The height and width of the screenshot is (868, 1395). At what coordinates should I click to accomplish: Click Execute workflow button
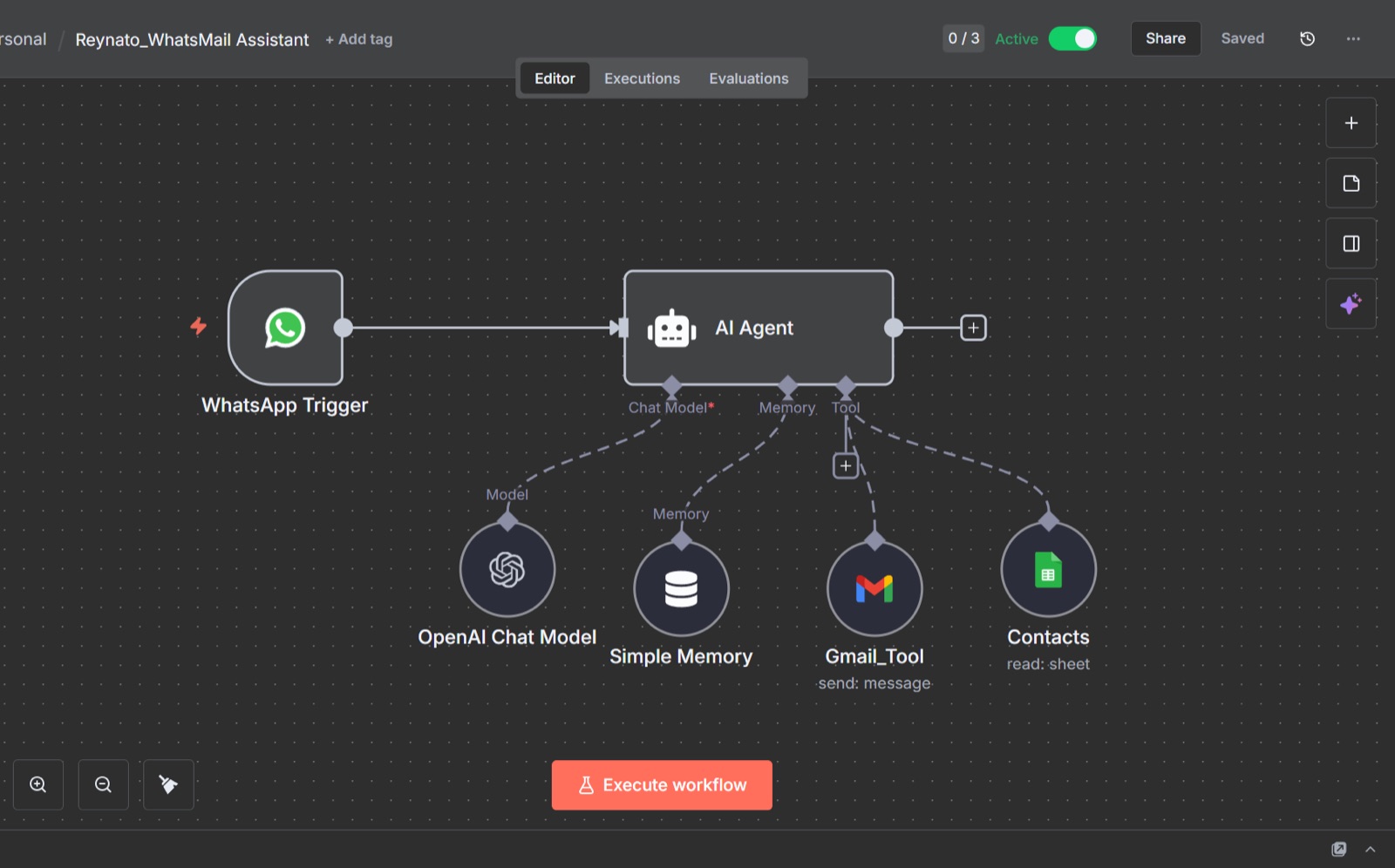pyautogui.click(x=662, y=785)
